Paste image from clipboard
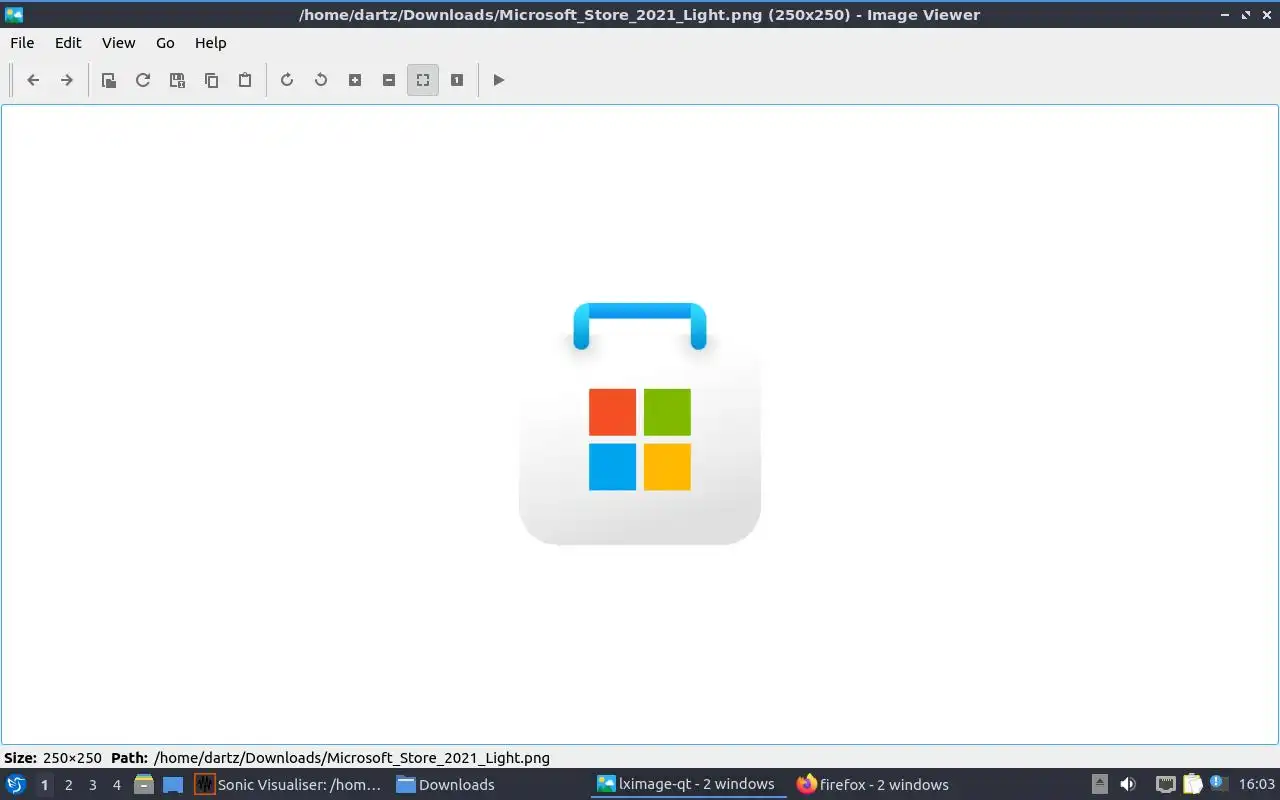This screenshot has height=800, width=1280. (x=245, y=80)
